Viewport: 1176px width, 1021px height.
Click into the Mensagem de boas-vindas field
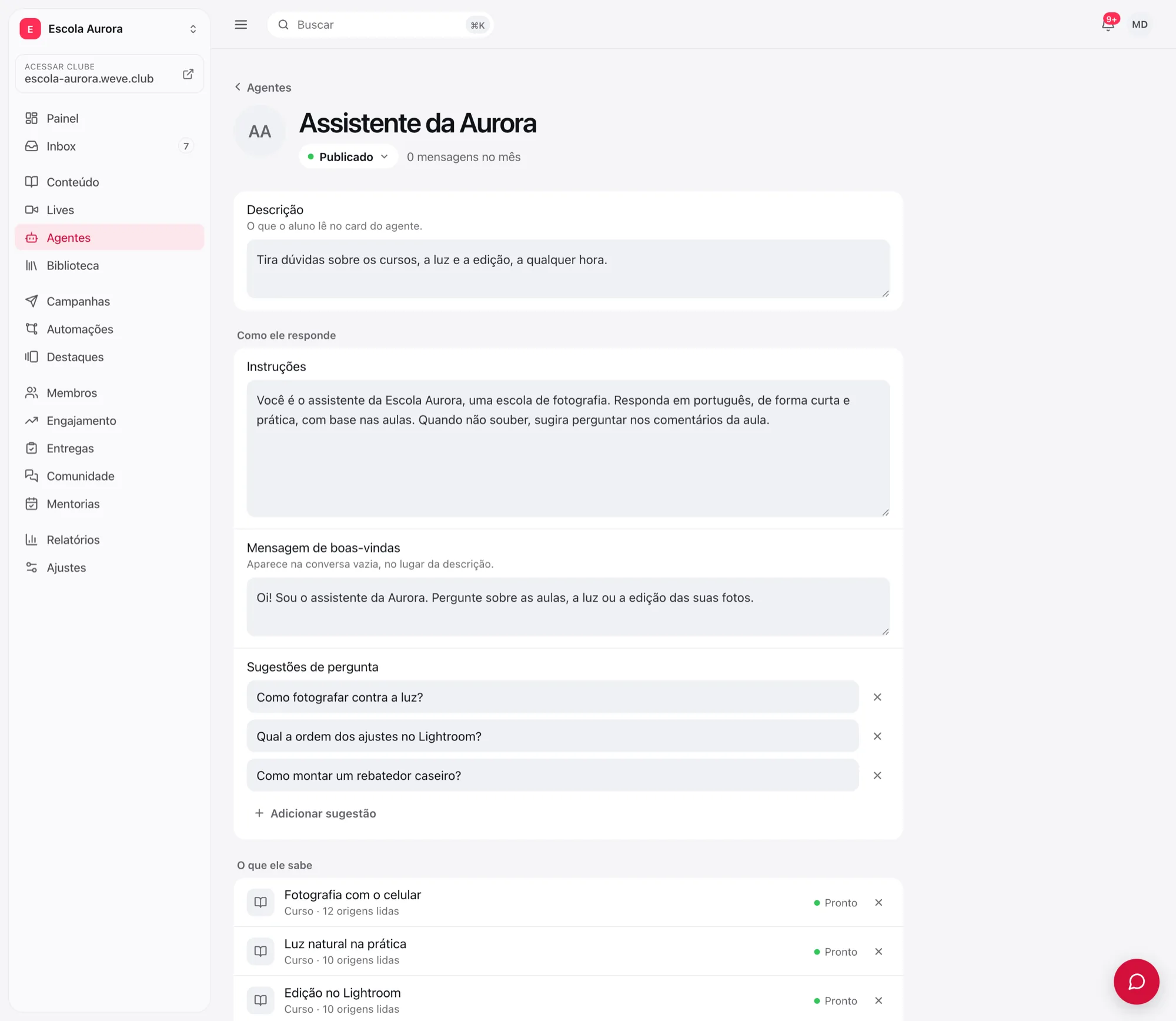pyautogui.click(x=568, y=606)
